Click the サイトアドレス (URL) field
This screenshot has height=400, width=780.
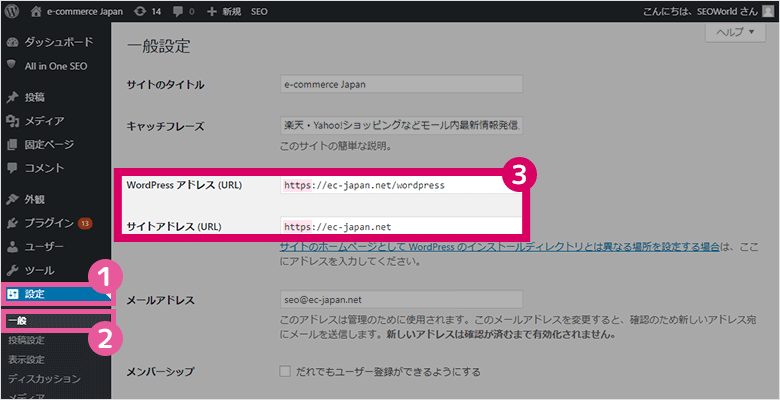click(400, 226)
